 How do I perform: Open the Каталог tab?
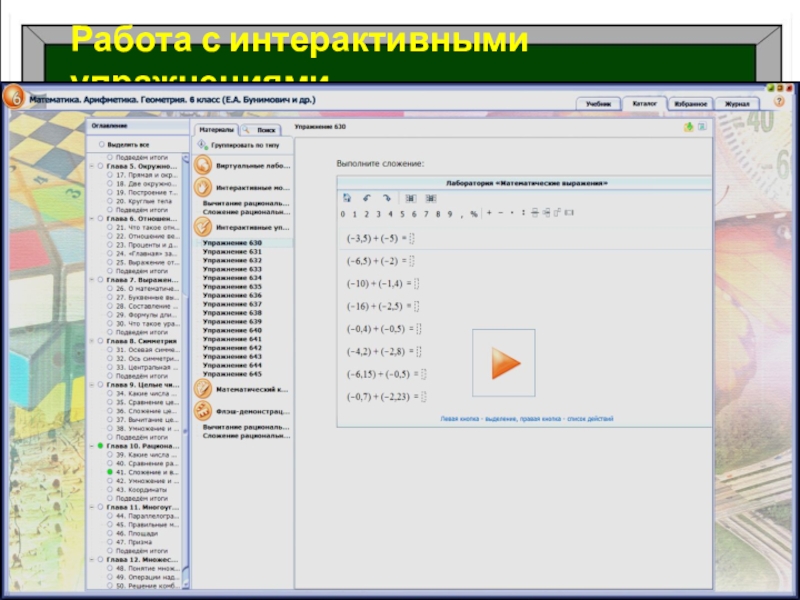644,103
